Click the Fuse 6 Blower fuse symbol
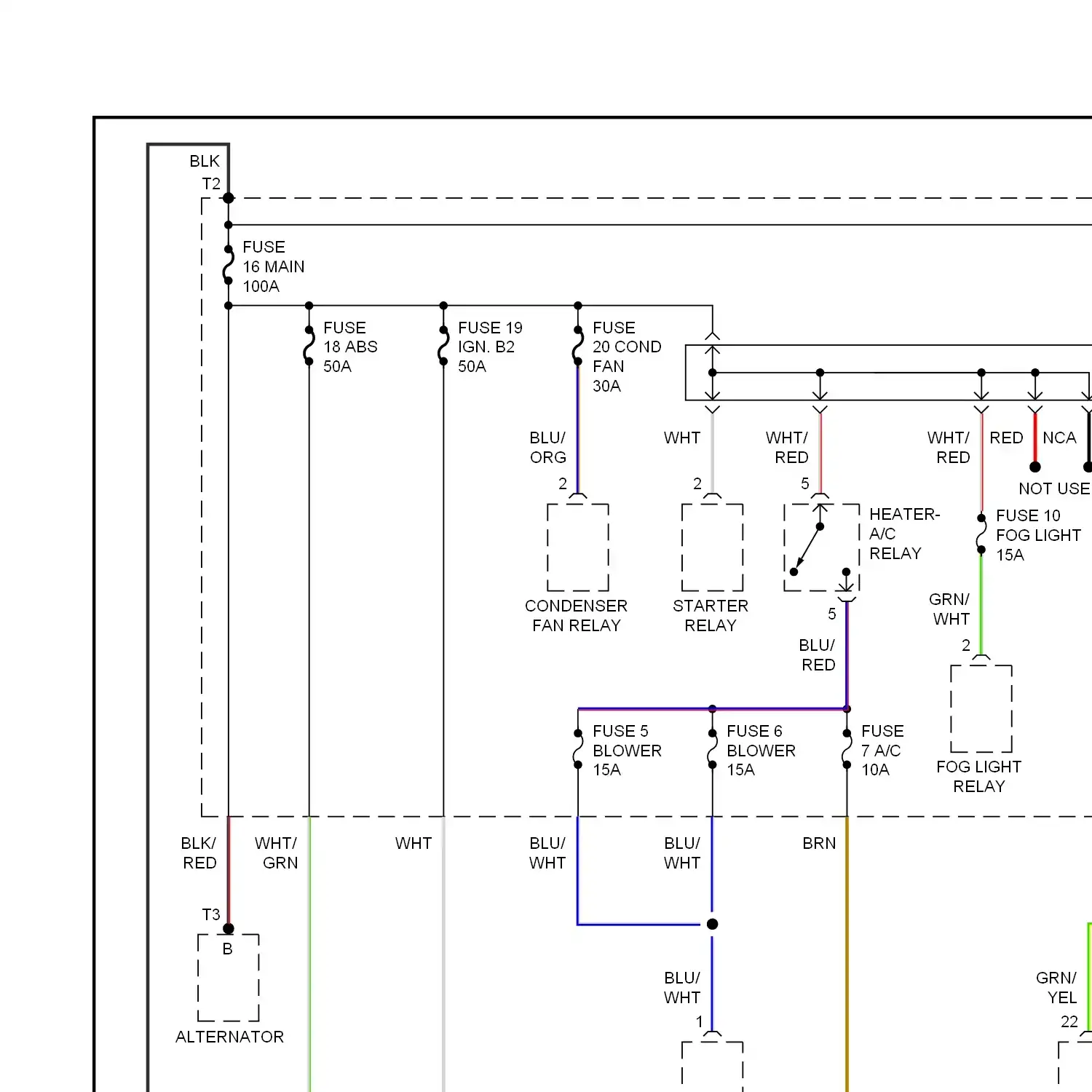 pos(712,749)
